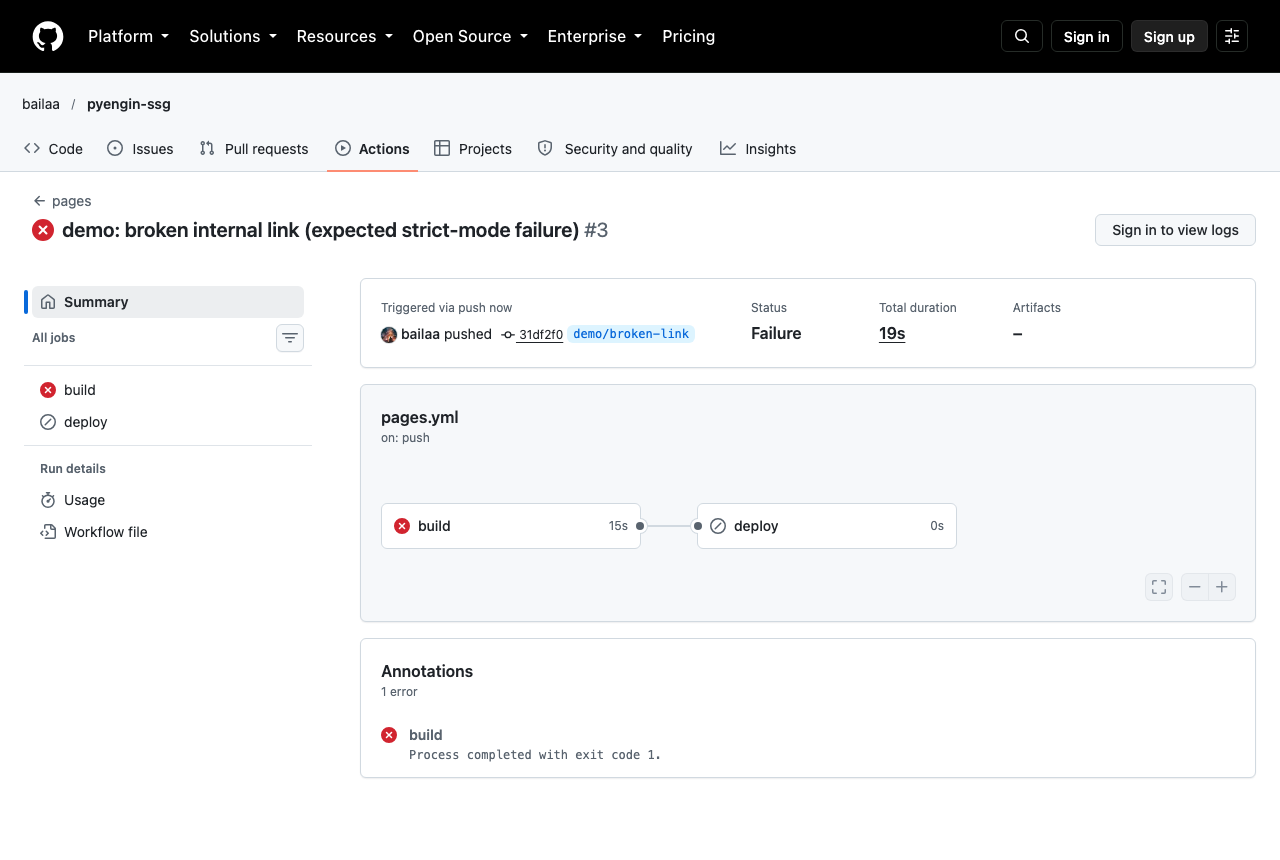Click the fullscreen workflow graph icon
Screen dimensions: 1280x860
[1159, 587]
